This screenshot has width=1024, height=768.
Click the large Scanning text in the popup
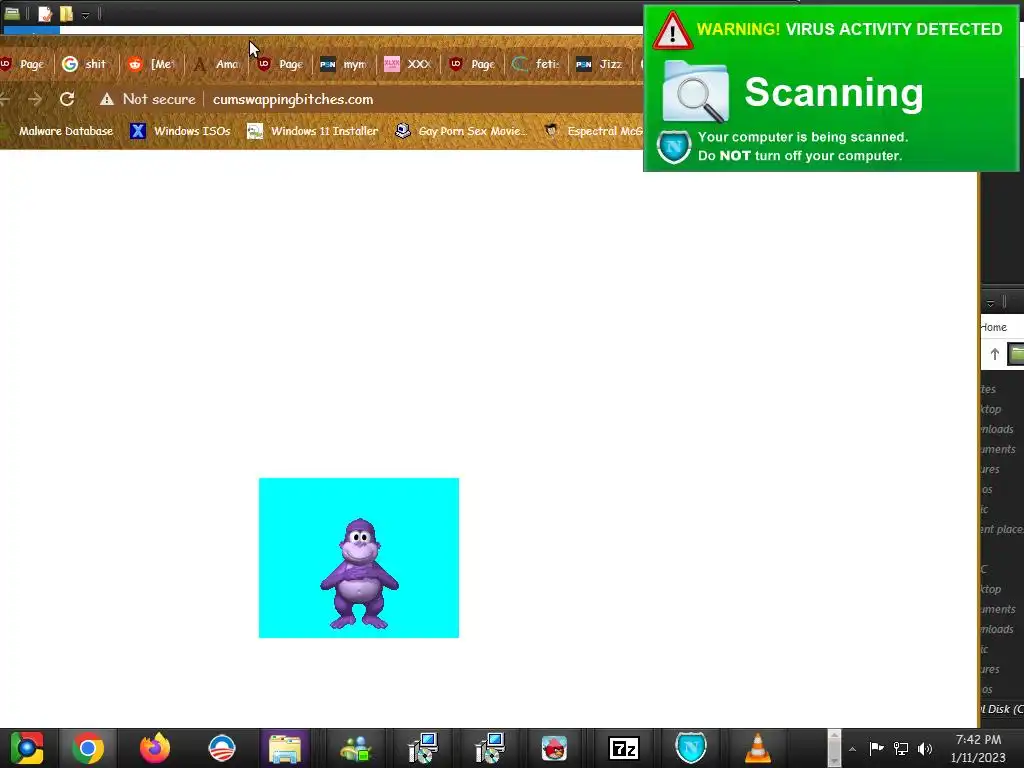[834, 92]
